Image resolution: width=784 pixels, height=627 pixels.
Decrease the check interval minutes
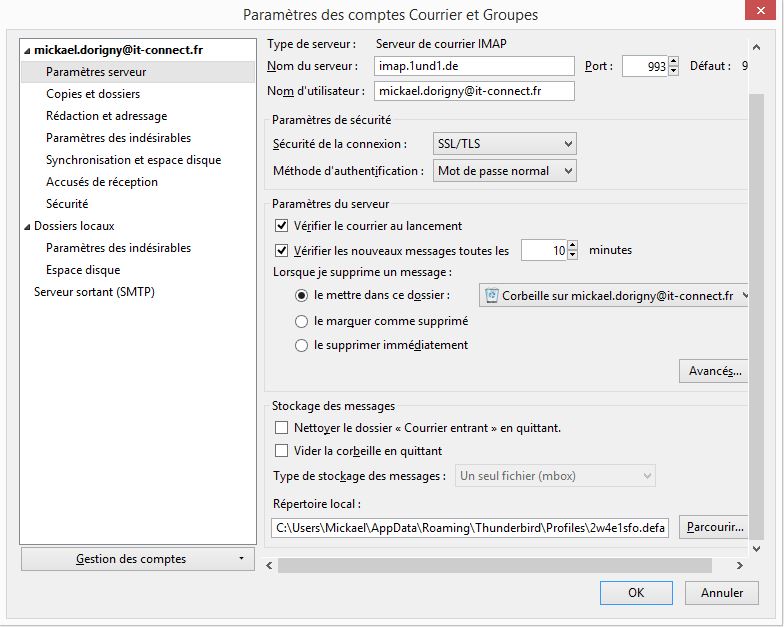click(x=573, y=255)
